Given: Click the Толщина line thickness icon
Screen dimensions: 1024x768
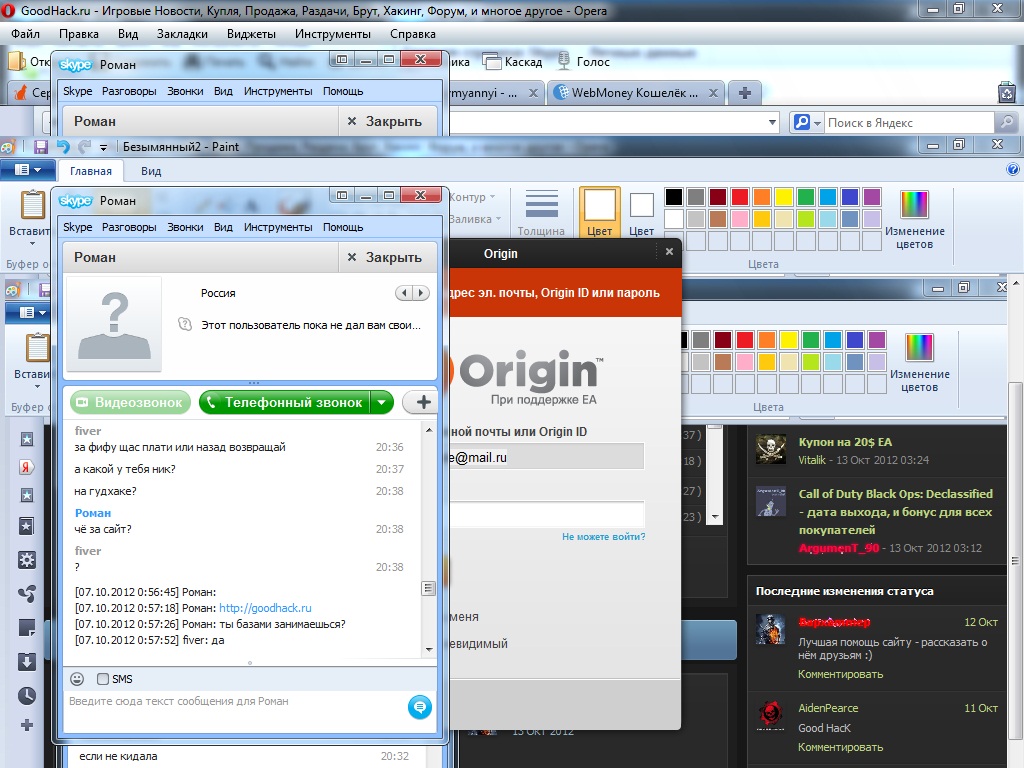Looking at the screenshot, I should (541, 204).
